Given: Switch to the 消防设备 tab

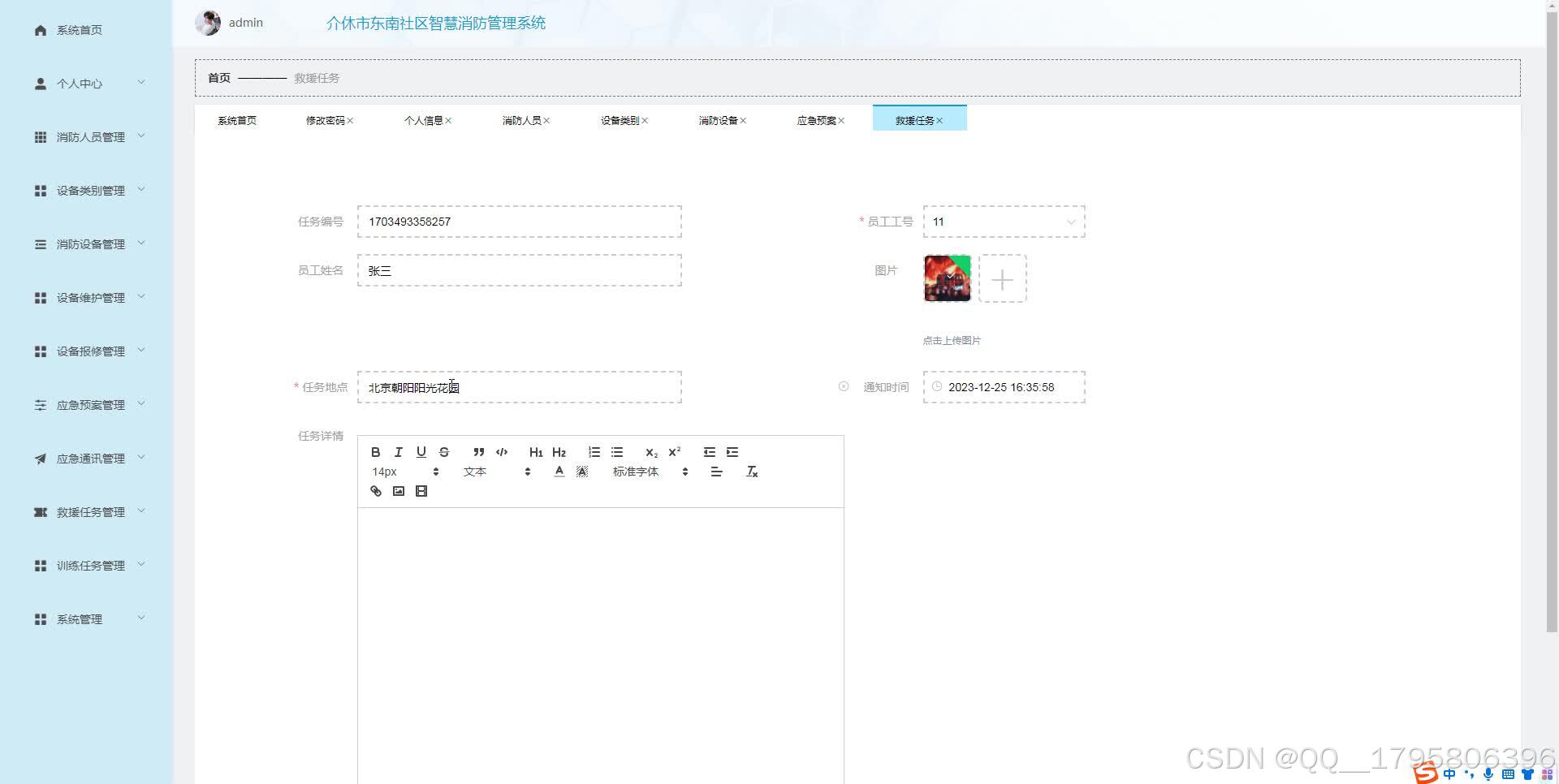Looking at the screenshot, I should tap(717, 119).
